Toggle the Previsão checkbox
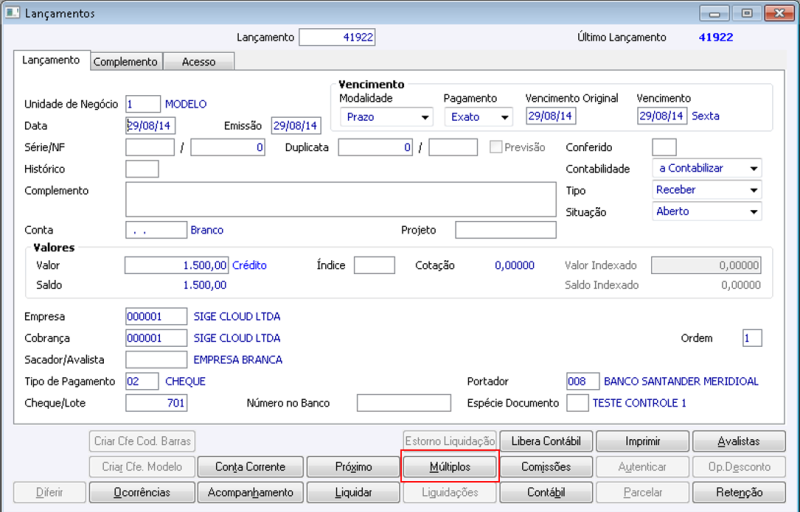 coord(495,147)
